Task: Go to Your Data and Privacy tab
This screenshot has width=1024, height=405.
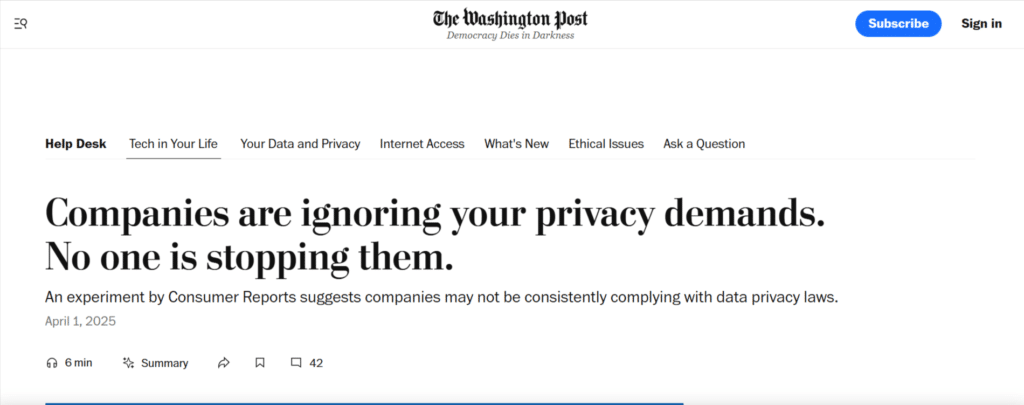Action: tap(300, 144)
